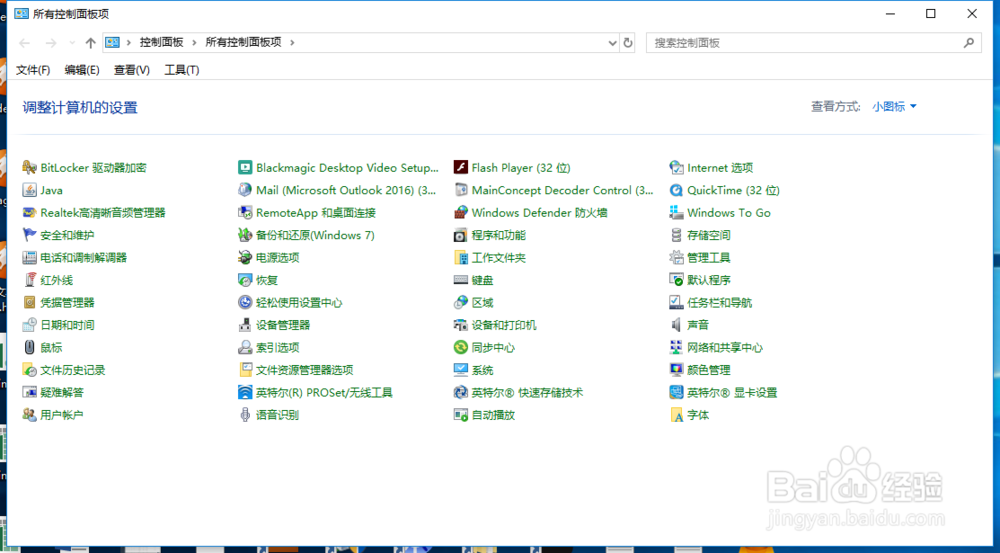Click the 键盘 icon
Viewport: 1000px width, 553px height.
click(x=460, y=280)
